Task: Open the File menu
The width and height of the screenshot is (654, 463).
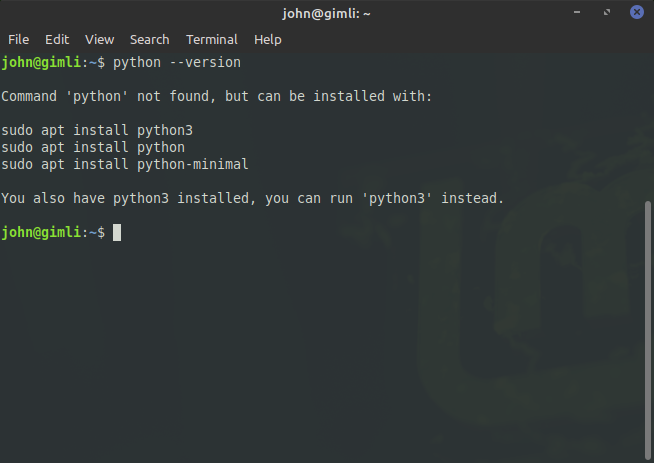Action: tap(18, 40)
